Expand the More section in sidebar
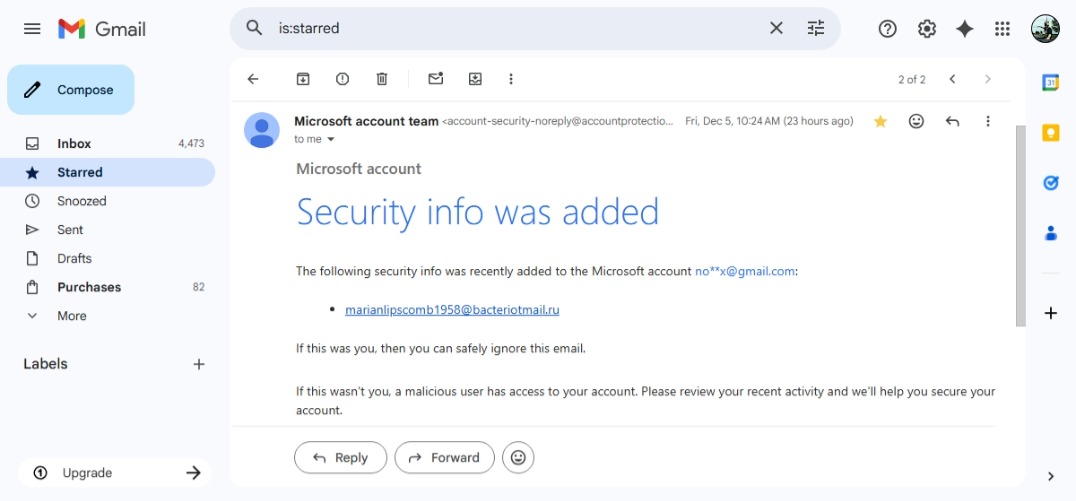This screenshot has width=1076, height=501. 108,316
